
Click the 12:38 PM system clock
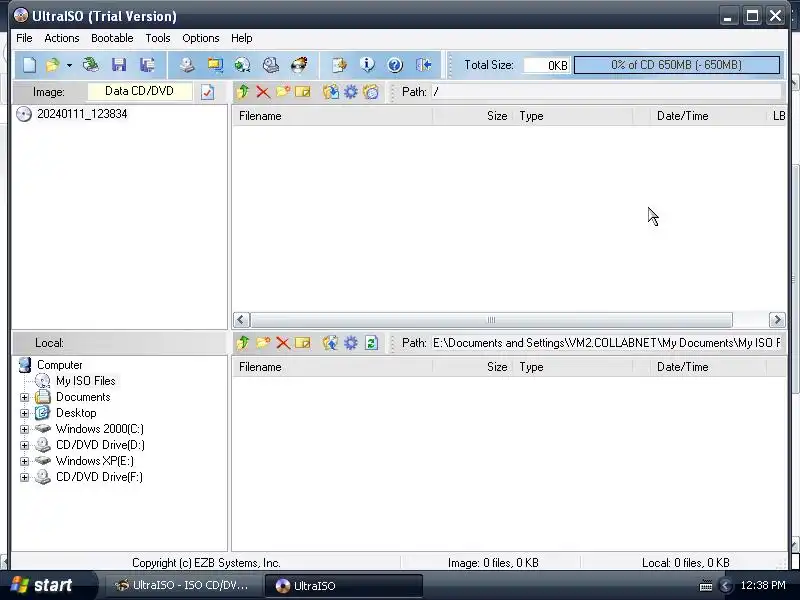pyautogui.click(x=763, y=585)
